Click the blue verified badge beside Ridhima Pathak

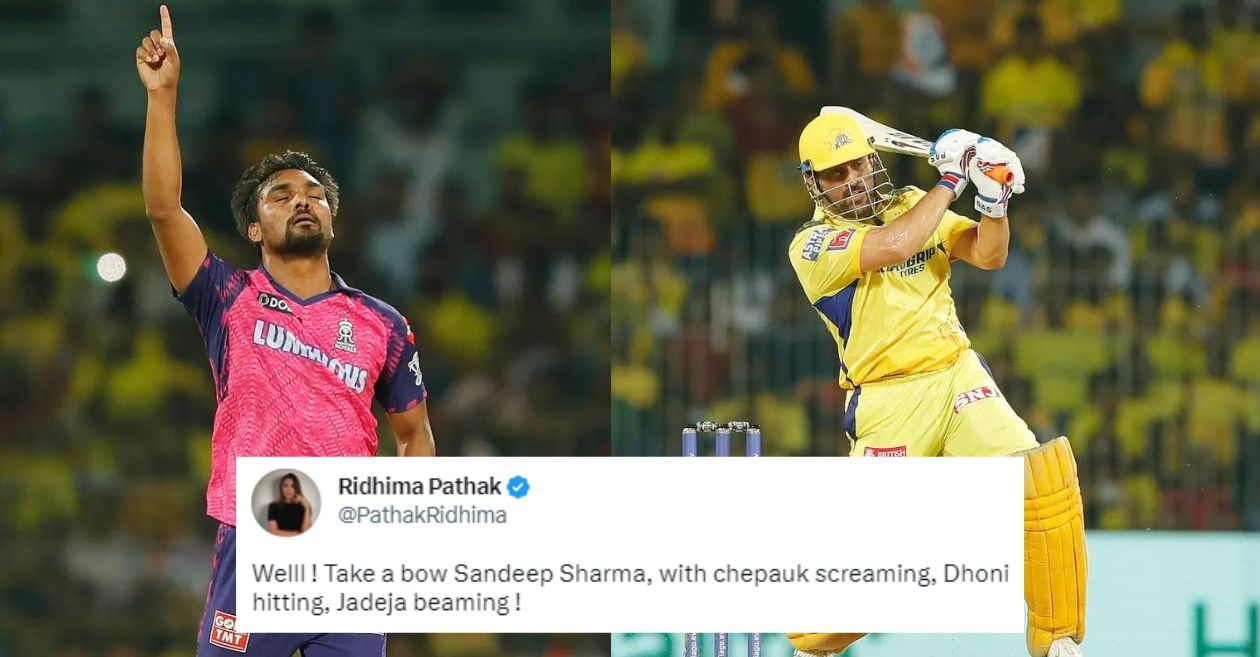pyautogui.click(x=518, y=487)
